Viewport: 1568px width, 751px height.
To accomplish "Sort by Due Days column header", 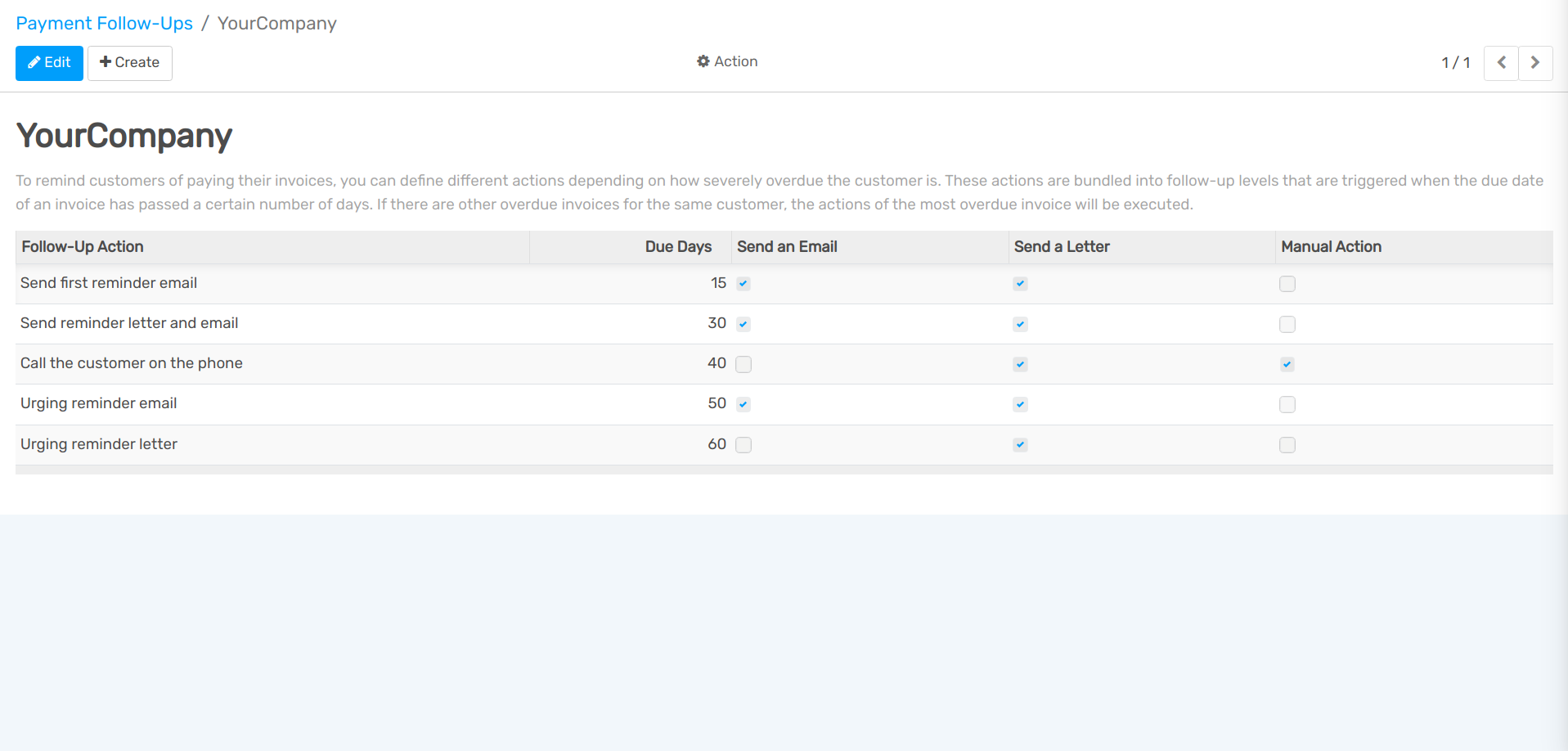I will pyautogui.click(x=677, y=247).
